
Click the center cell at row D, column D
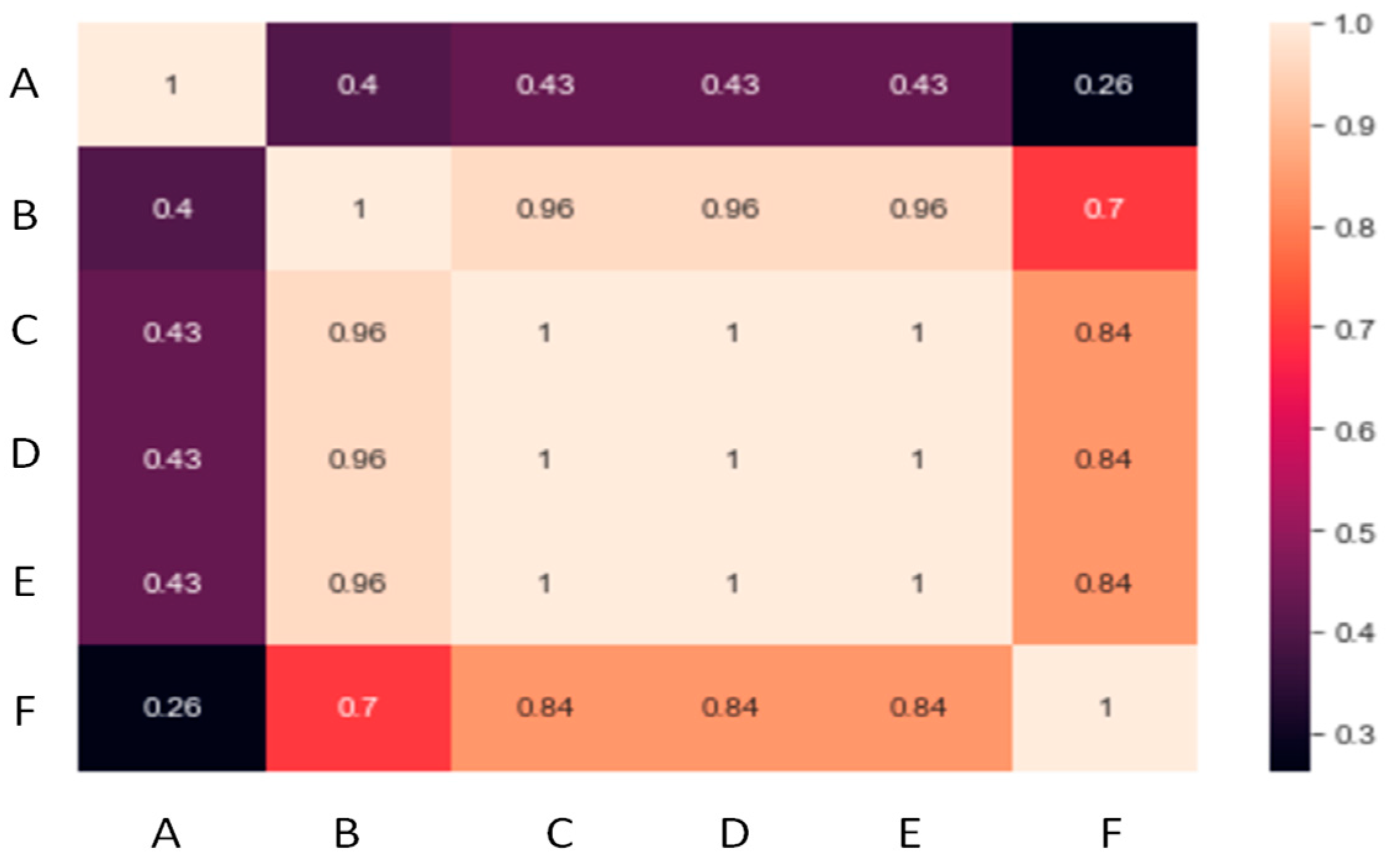[731, 459]
